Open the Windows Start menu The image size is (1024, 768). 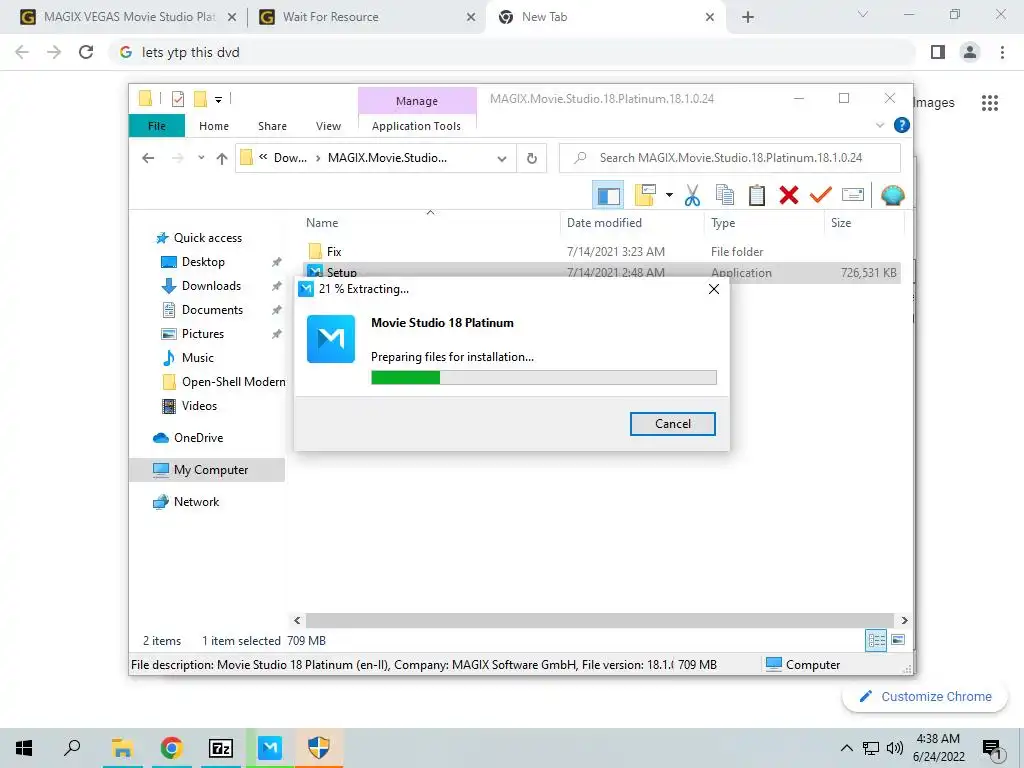(24, 748)
